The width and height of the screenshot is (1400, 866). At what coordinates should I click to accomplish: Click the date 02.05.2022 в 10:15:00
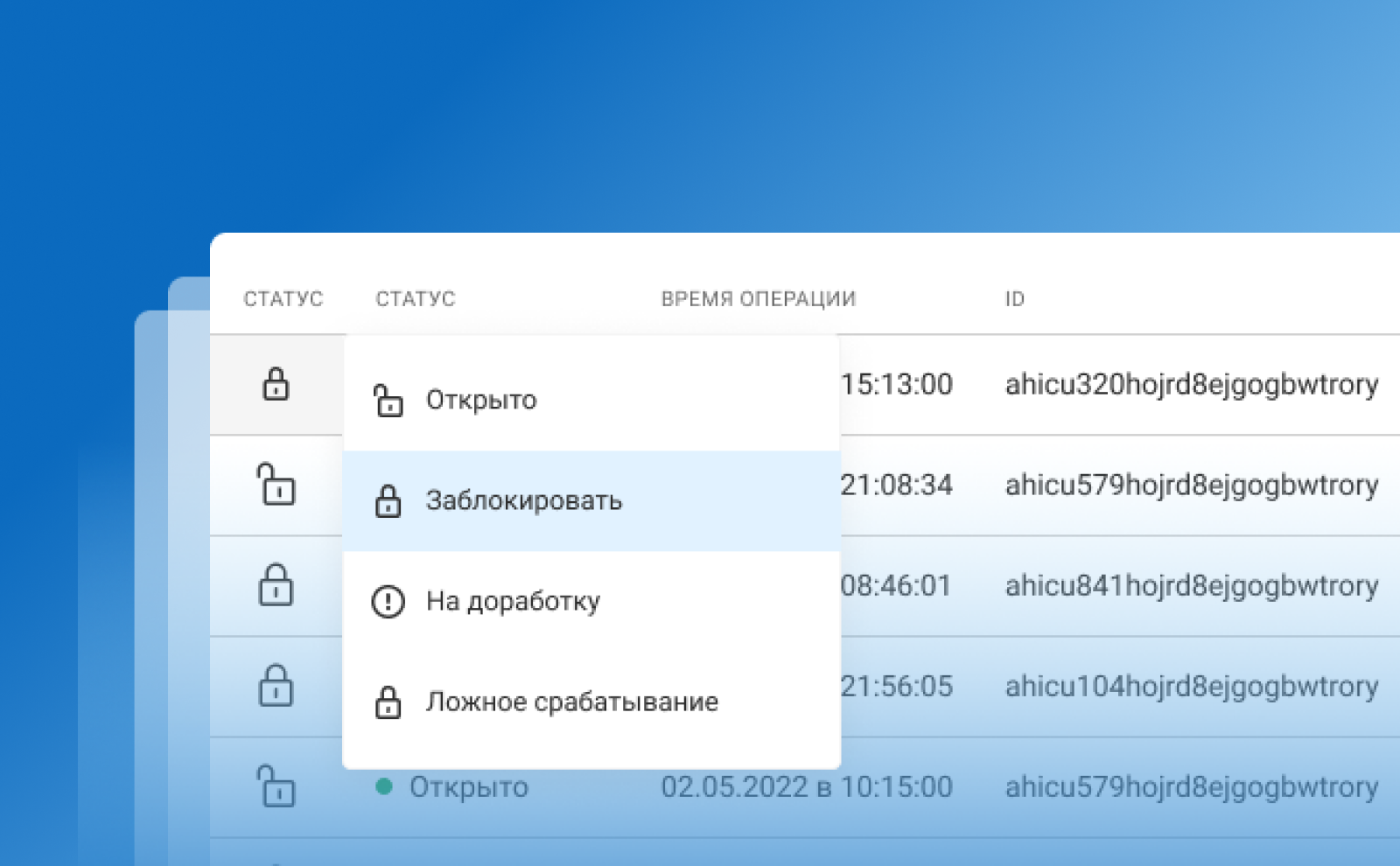coord(807,787)
